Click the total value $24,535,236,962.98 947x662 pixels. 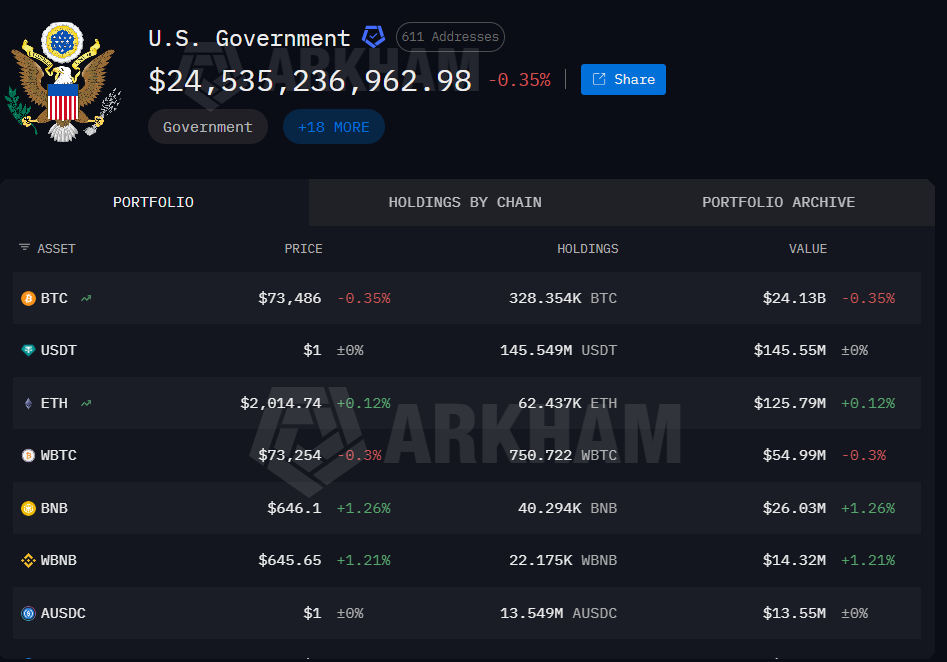[x=310, y=81]
